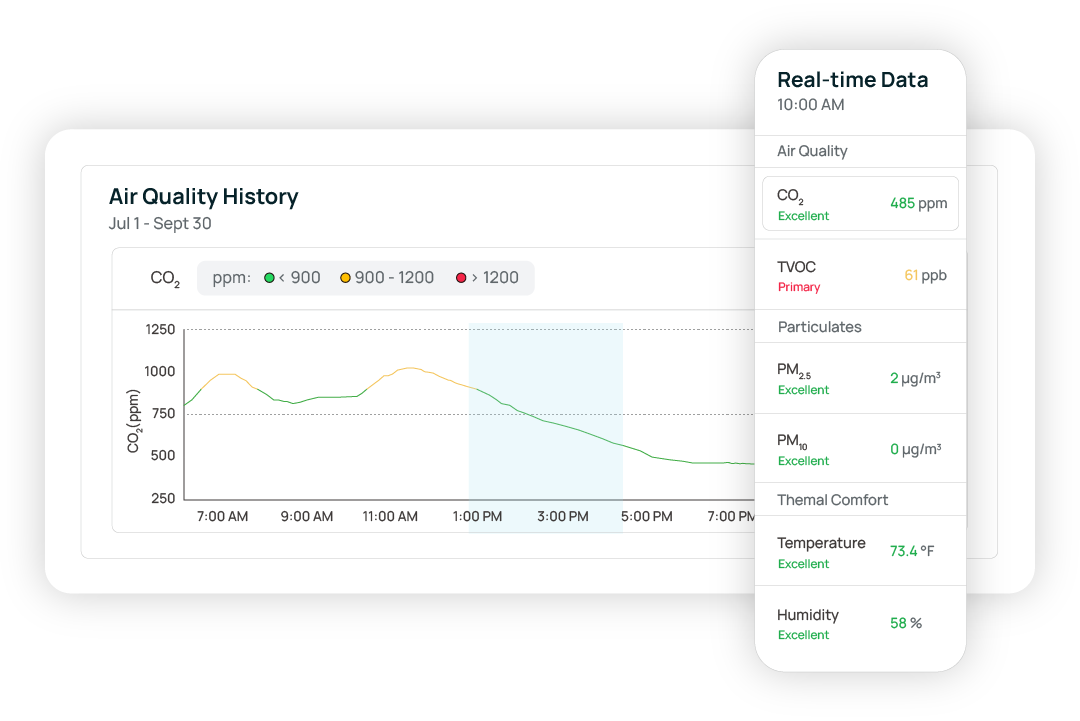Click the Temperature Excellent indicator
1080x721 pixels.
point(803,564)
